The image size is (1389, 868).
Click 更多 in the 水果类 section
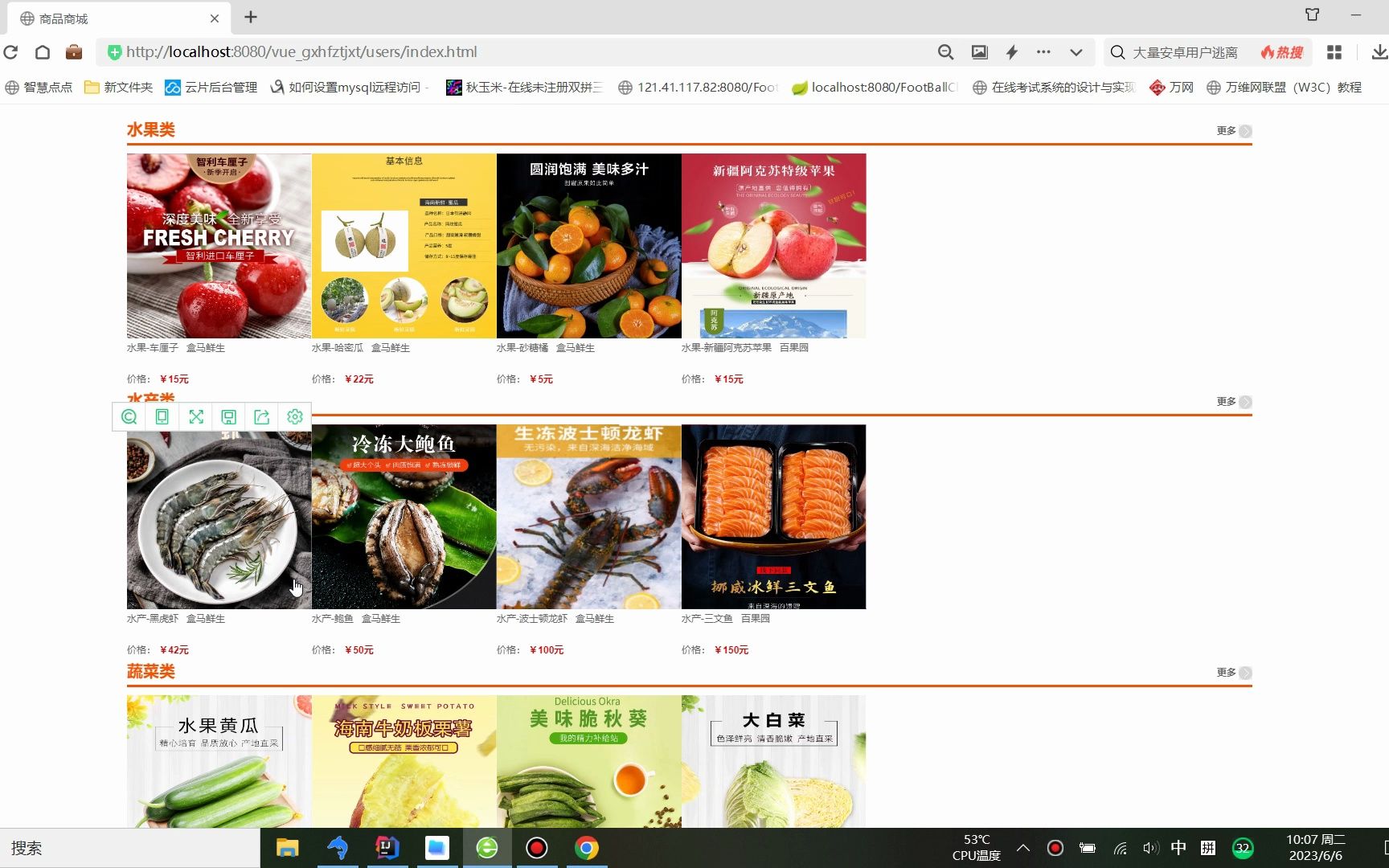pos(1234,131)
